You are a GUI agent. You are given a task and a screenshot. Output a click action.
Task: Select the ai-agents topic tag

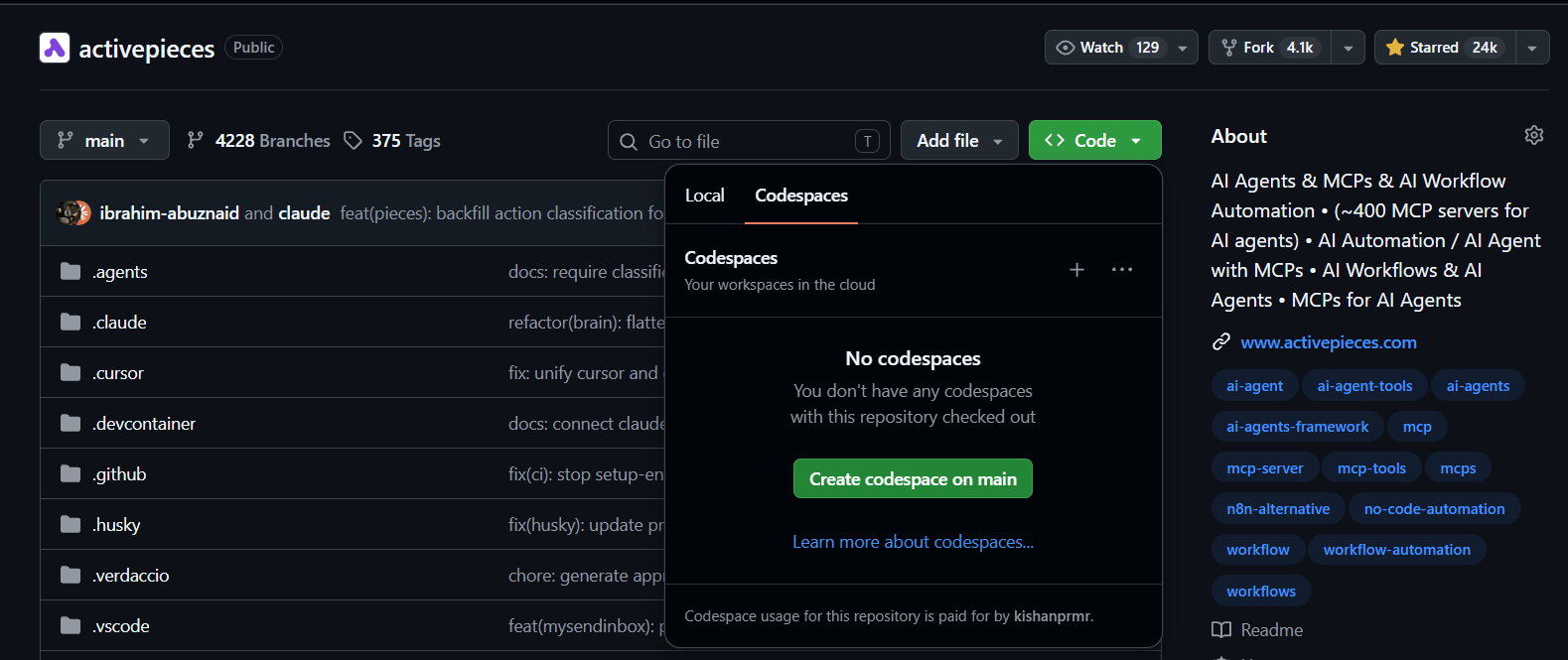[1478, 386]
